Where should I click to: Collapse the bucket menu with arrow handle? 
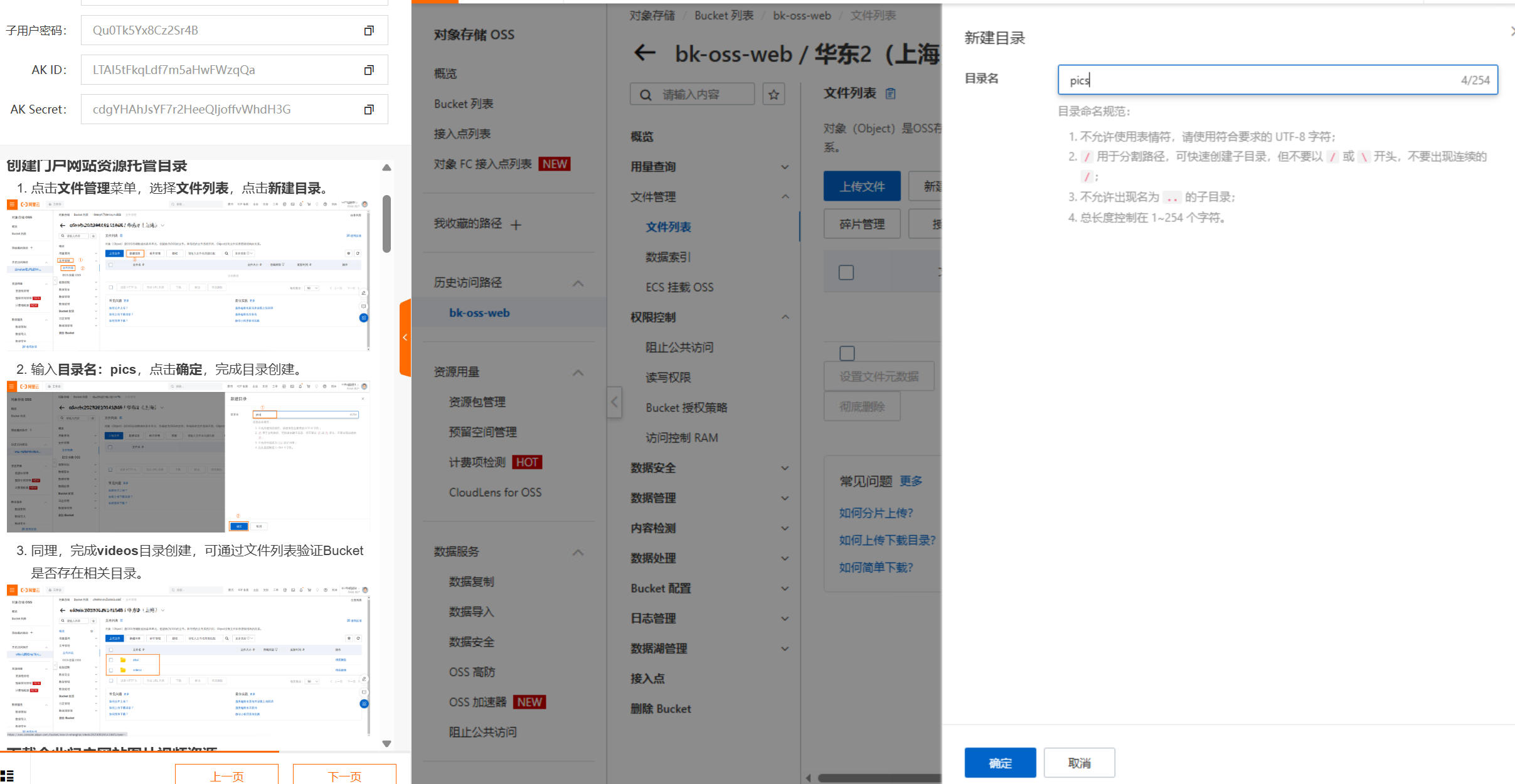click(615, 402)
